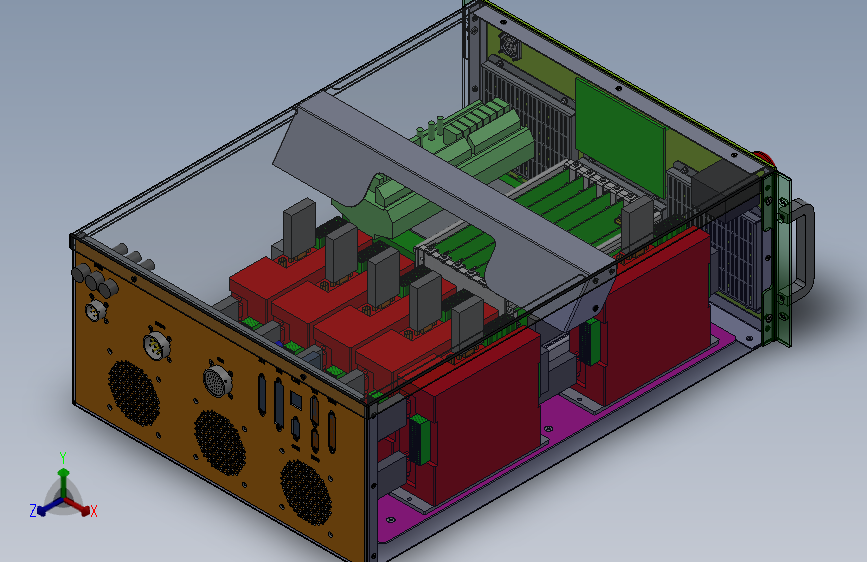Pick the dark green board on the rear wall
Viewport: 867px width, 562px height.
pos(620,136)
